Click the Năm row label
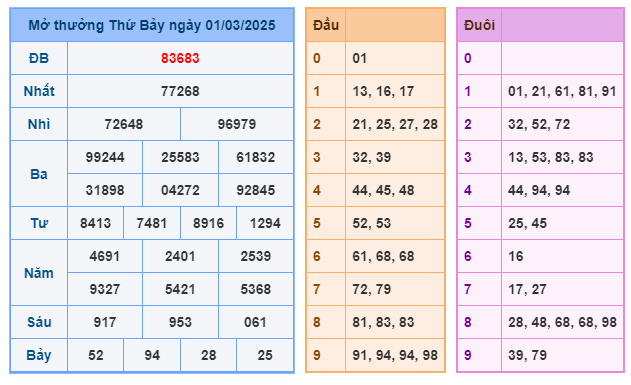Viewport: 631px width, 385px height. coord(39,273)
